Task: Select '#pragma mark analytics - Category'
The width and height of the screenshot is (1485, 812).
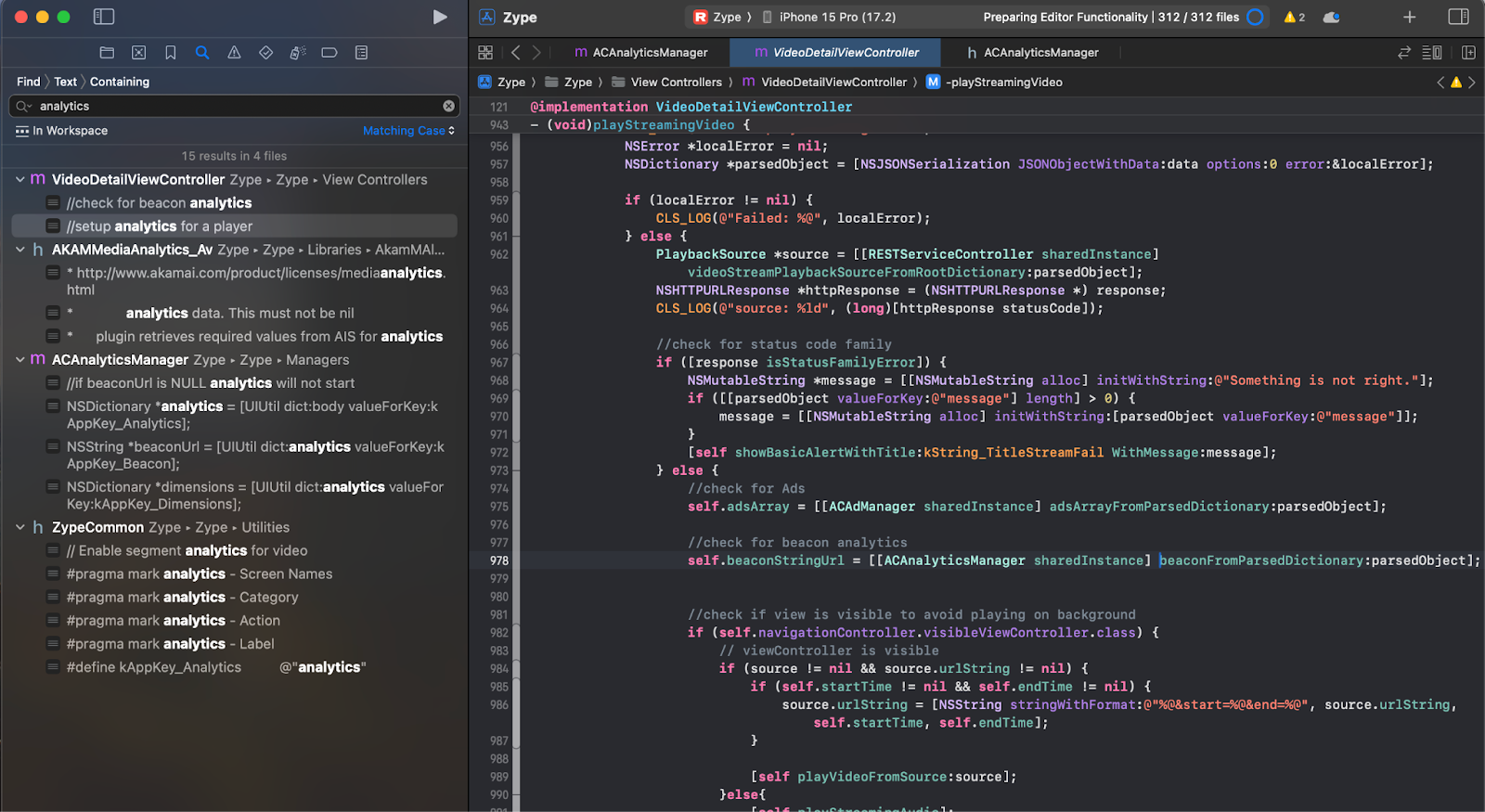Action: click(x=234, y=597)
